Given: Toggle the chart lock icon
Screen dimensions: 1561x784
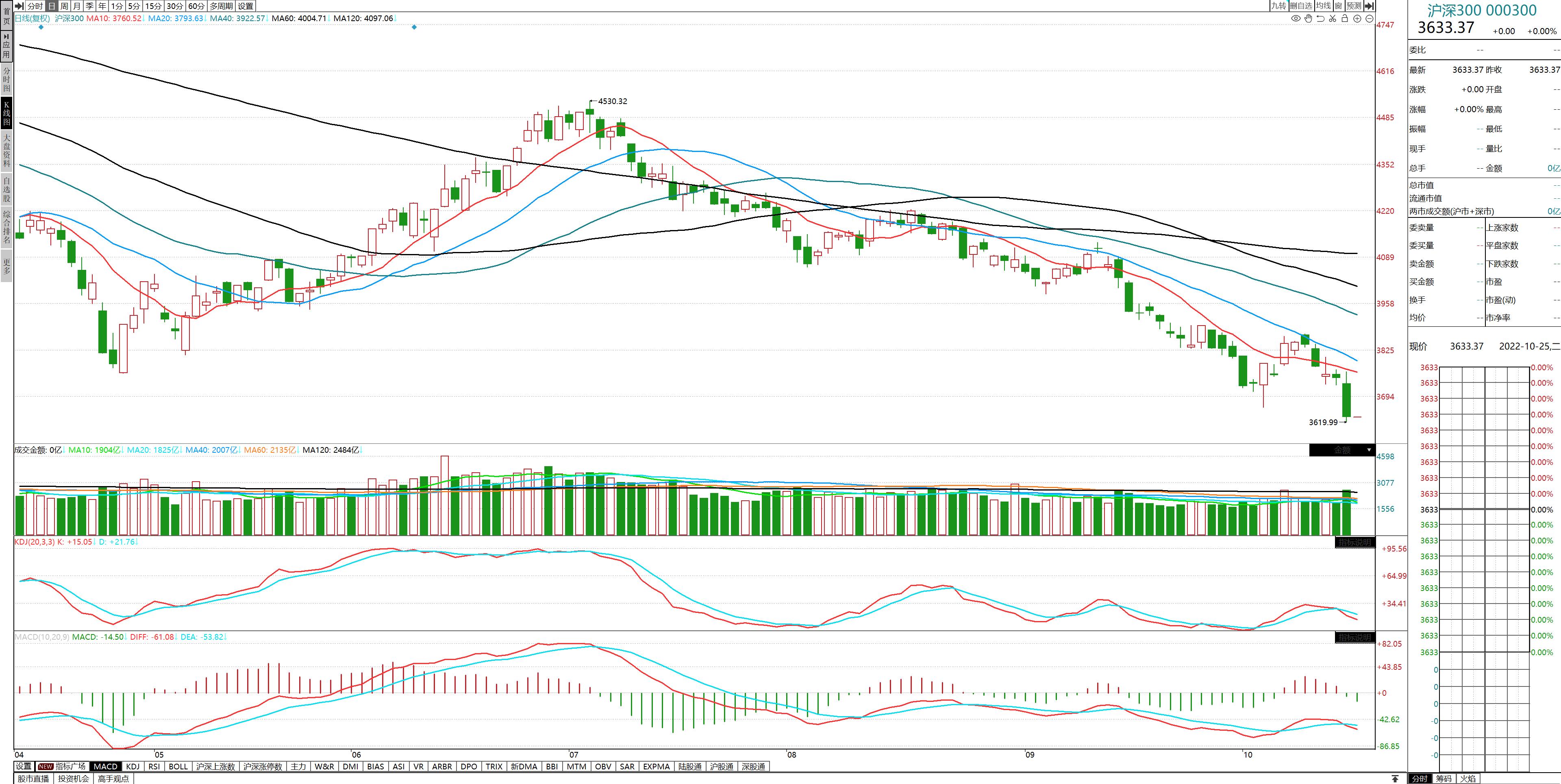Looking at the screenshot, I should click(1345, 19).
